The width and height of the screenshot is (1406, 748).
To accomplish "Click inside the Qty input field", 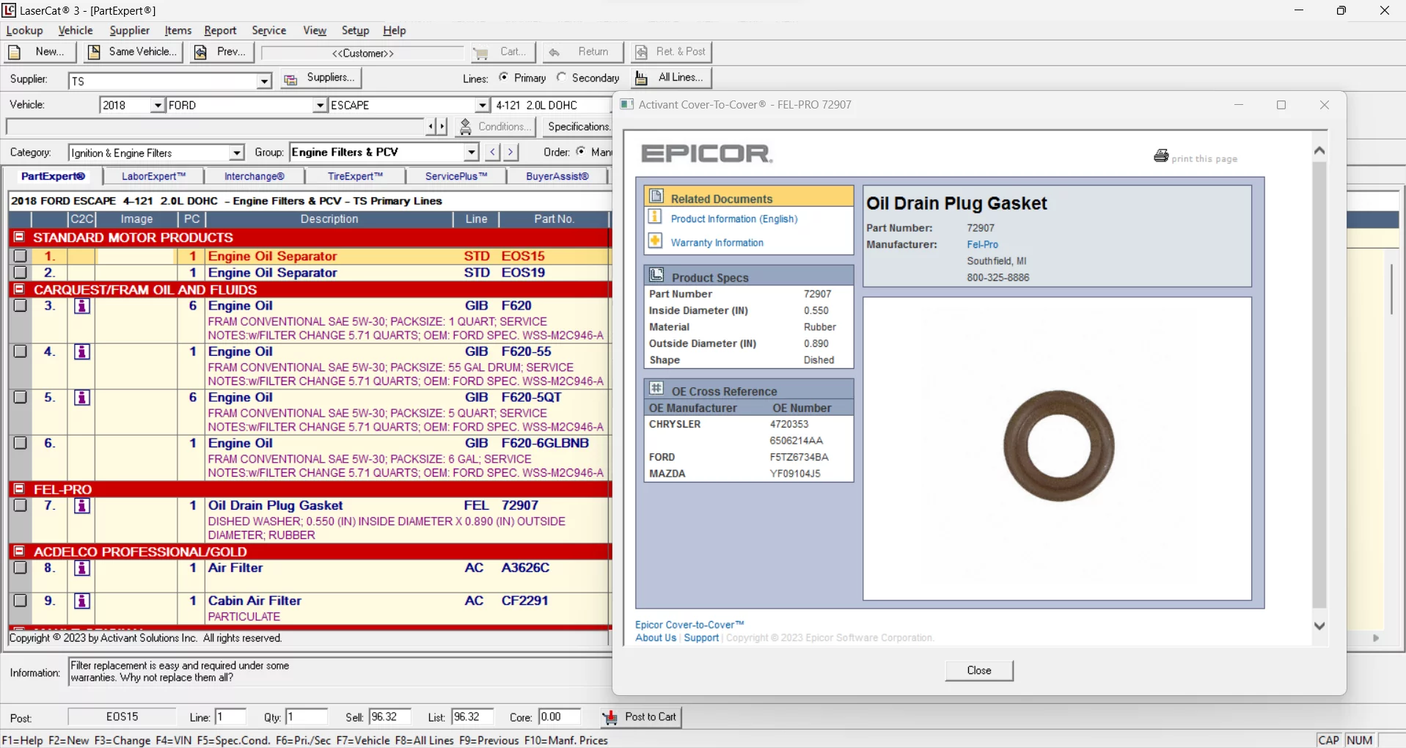I will pyautogui.click(x=306, y=717).
